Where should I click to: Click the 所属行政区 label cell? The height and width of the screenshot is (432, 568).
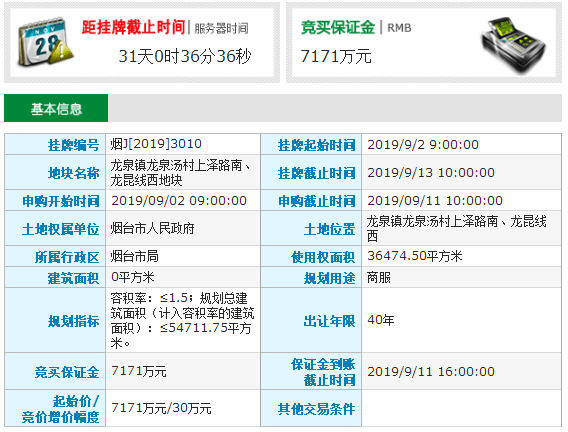(55, 256)
